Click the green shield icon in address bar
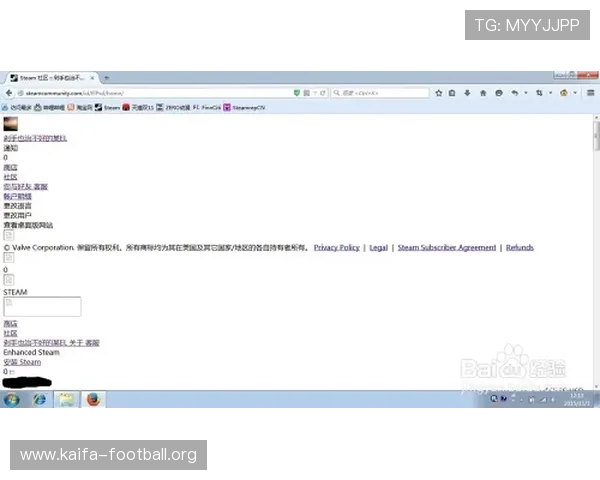This screenshot has height=480, width=600. click(297, 93)
